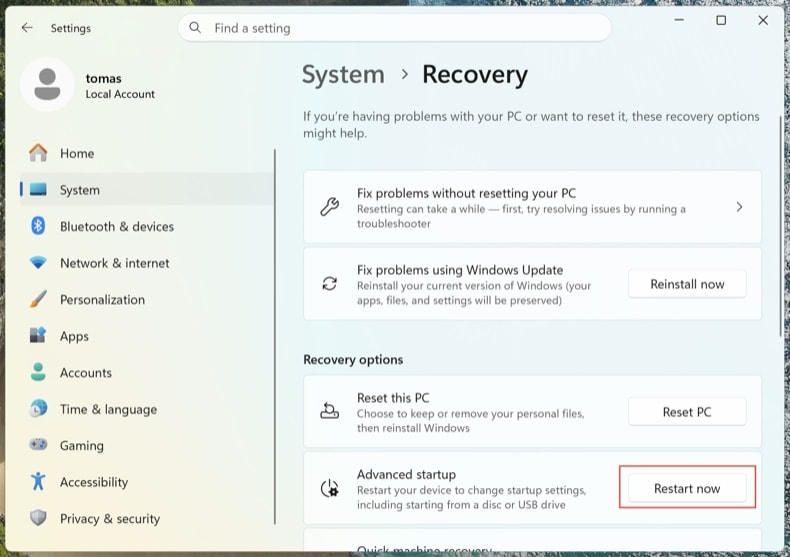790x557 pixels.
Task: Click the main page vertical scrollbar
Action: pos(780,226)
